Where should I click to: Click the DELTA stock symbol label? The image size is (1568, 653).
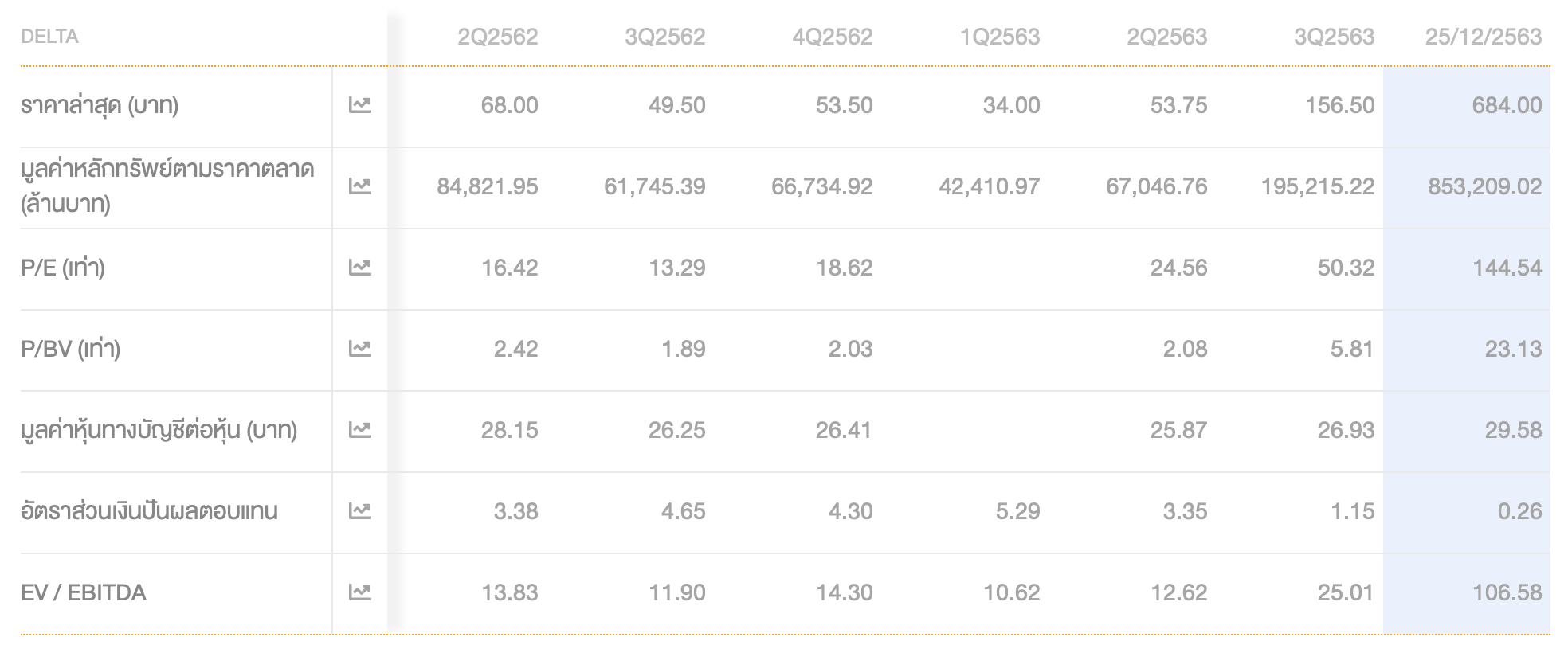[x=49, y=37]
